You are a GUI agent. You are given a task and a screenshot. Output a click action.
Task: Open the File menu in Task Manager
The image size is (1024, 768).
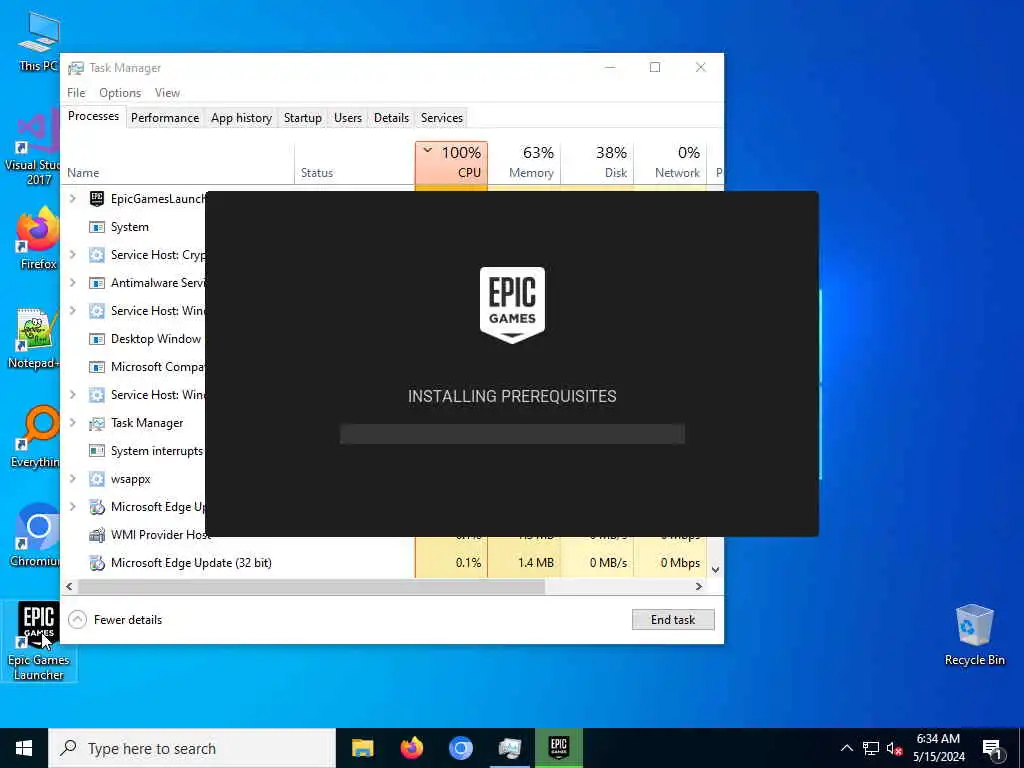point(76,93)
